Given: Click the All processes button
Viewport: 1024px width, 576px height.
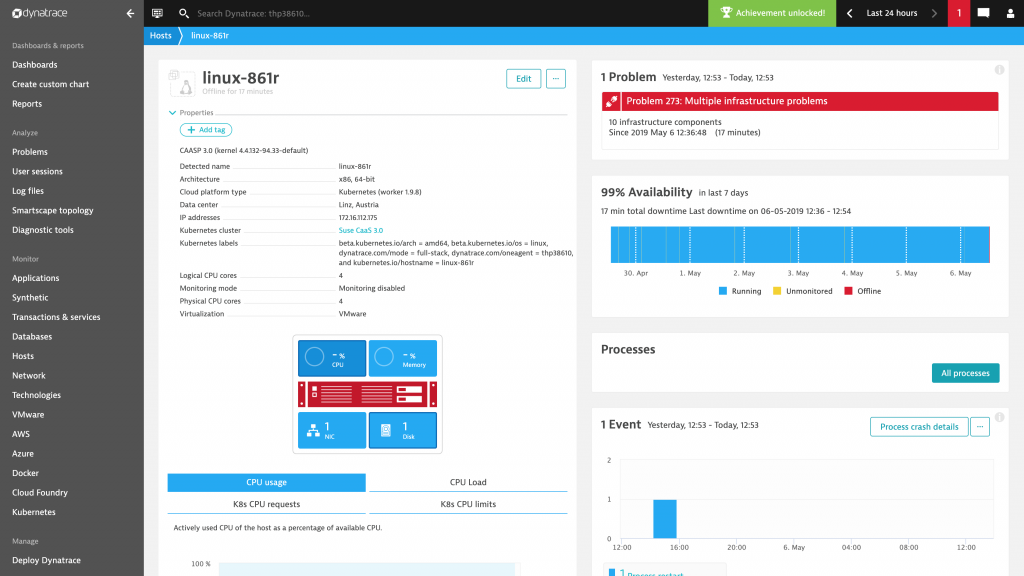Looking at the screenshot, I should point(965,373).
